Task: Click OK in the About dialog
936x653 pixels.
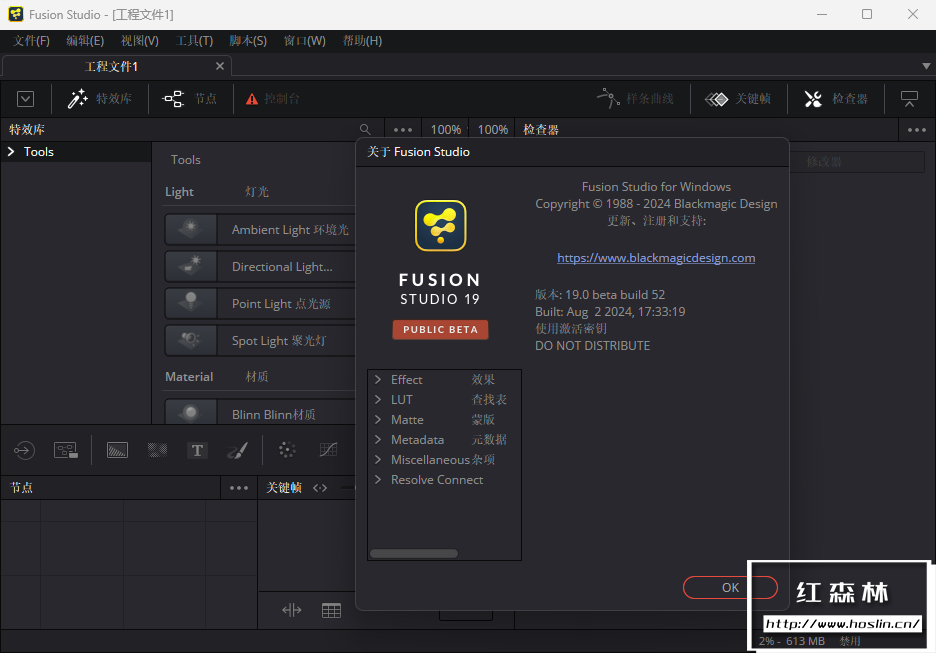Action: click(730, 587)
